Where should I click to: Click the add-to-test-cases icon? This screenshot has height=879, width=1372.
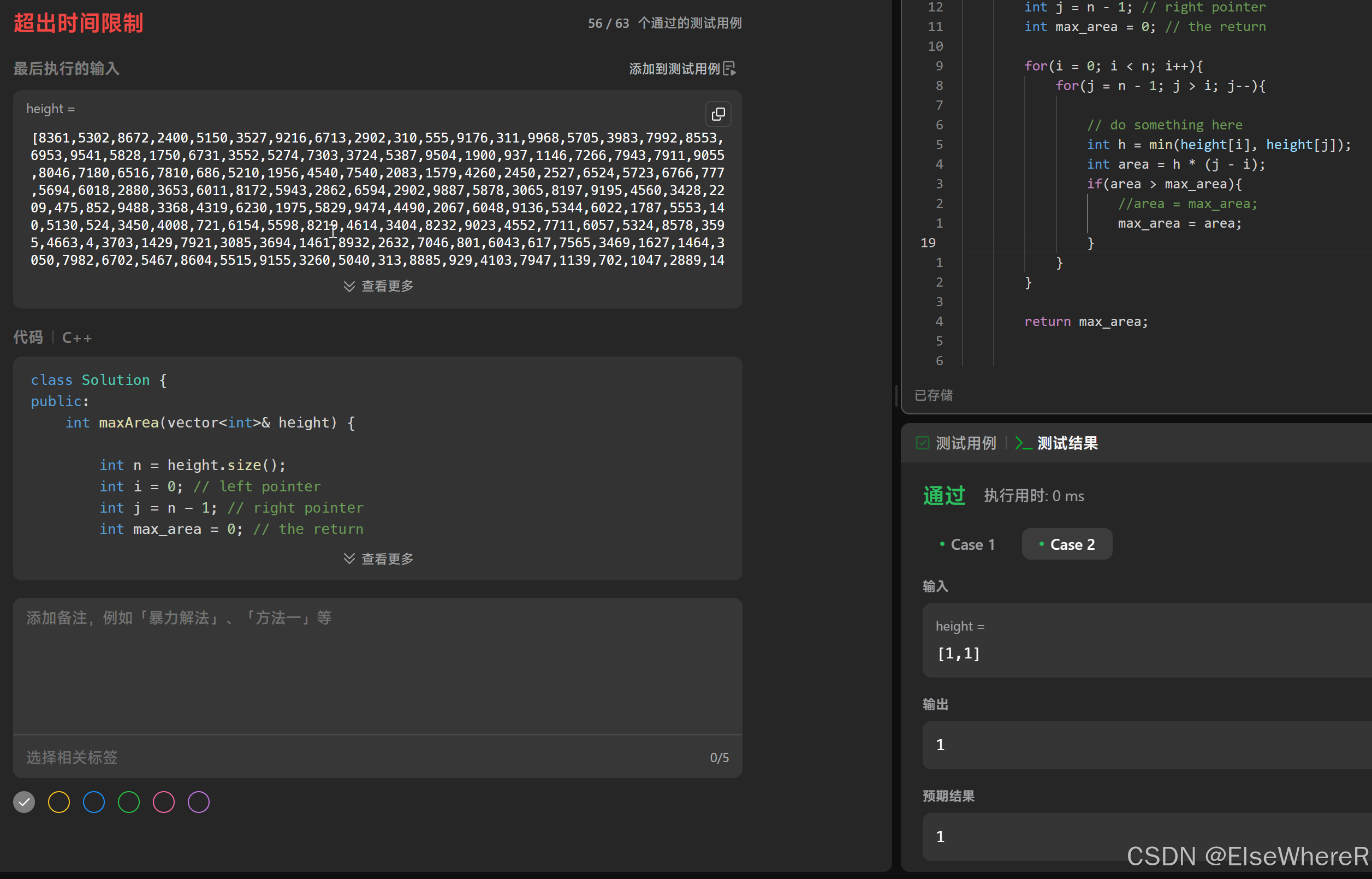pyautogui.click(x=729, y=69)
